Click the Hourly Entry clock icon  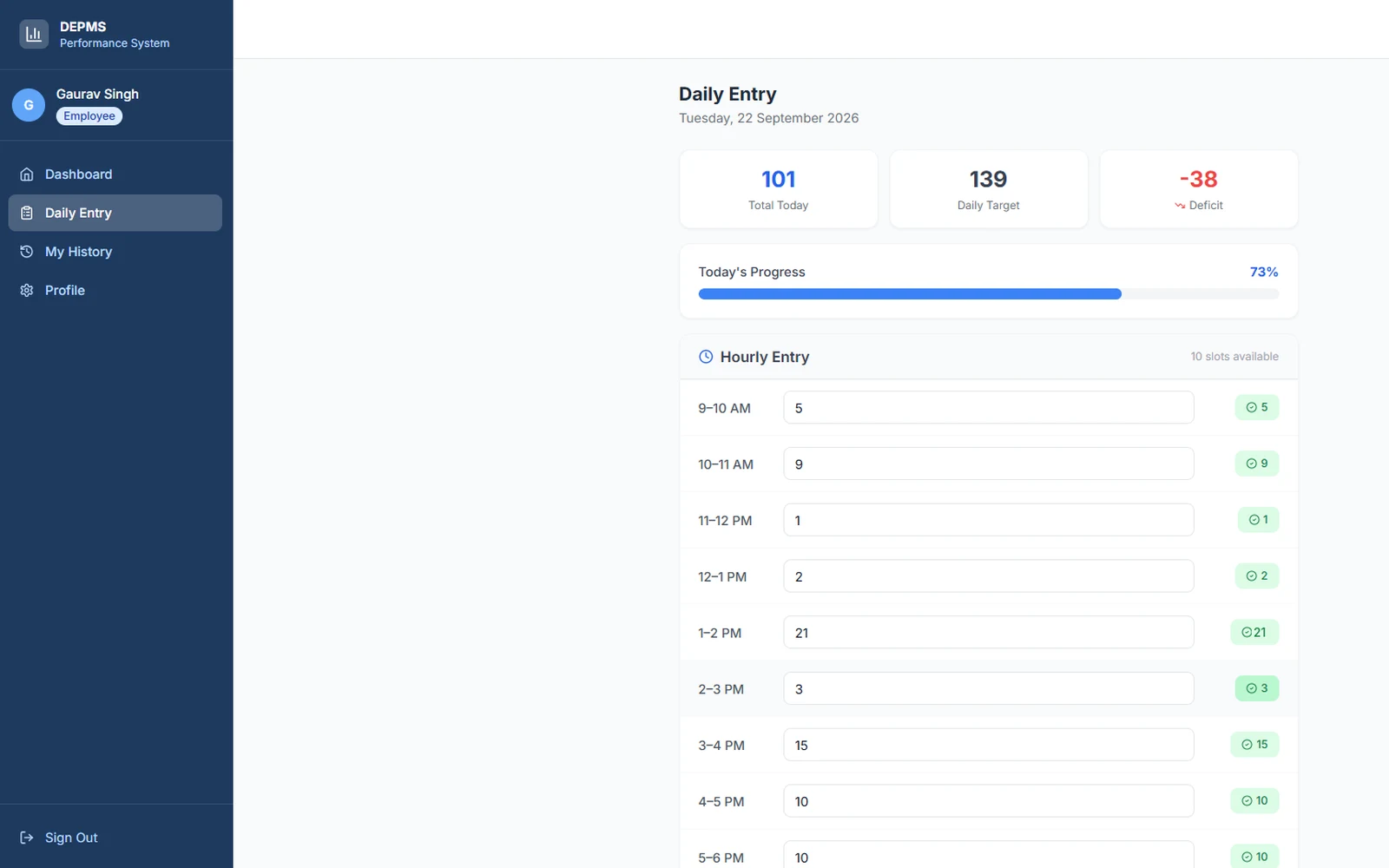(x=706, y=357)
